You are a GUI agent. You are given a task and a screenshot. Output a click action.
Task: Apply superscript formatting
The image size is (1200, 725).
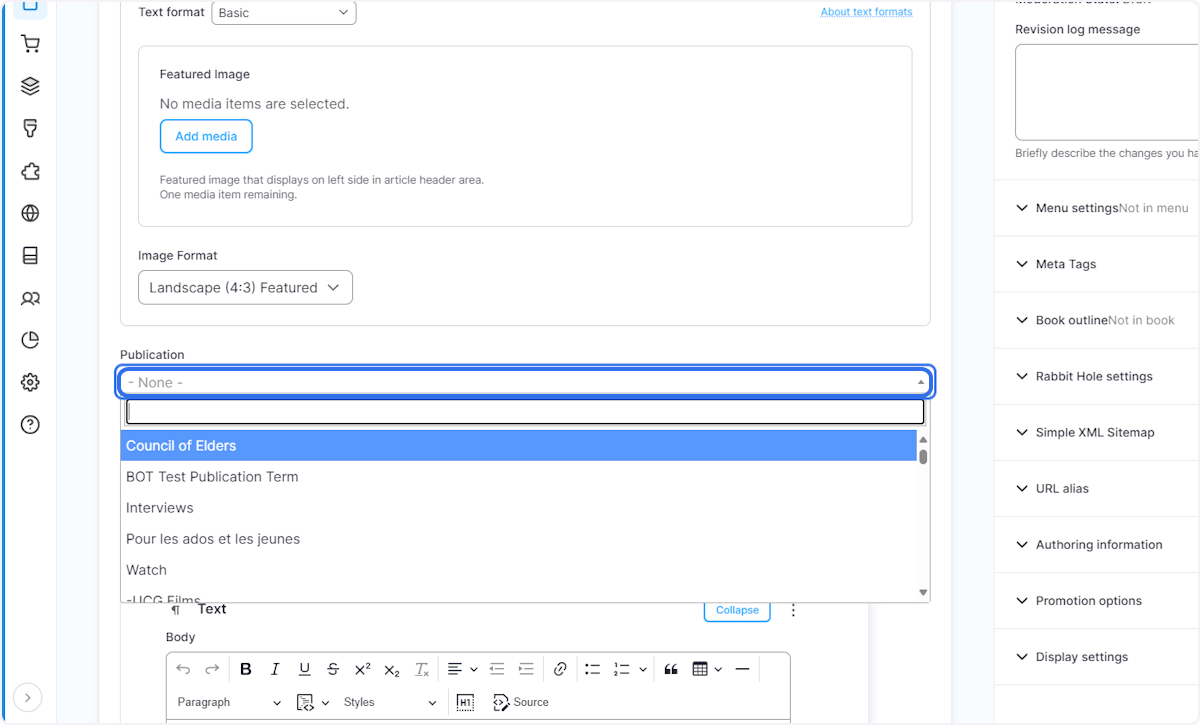pyautogui.click(x=362, y=669)
